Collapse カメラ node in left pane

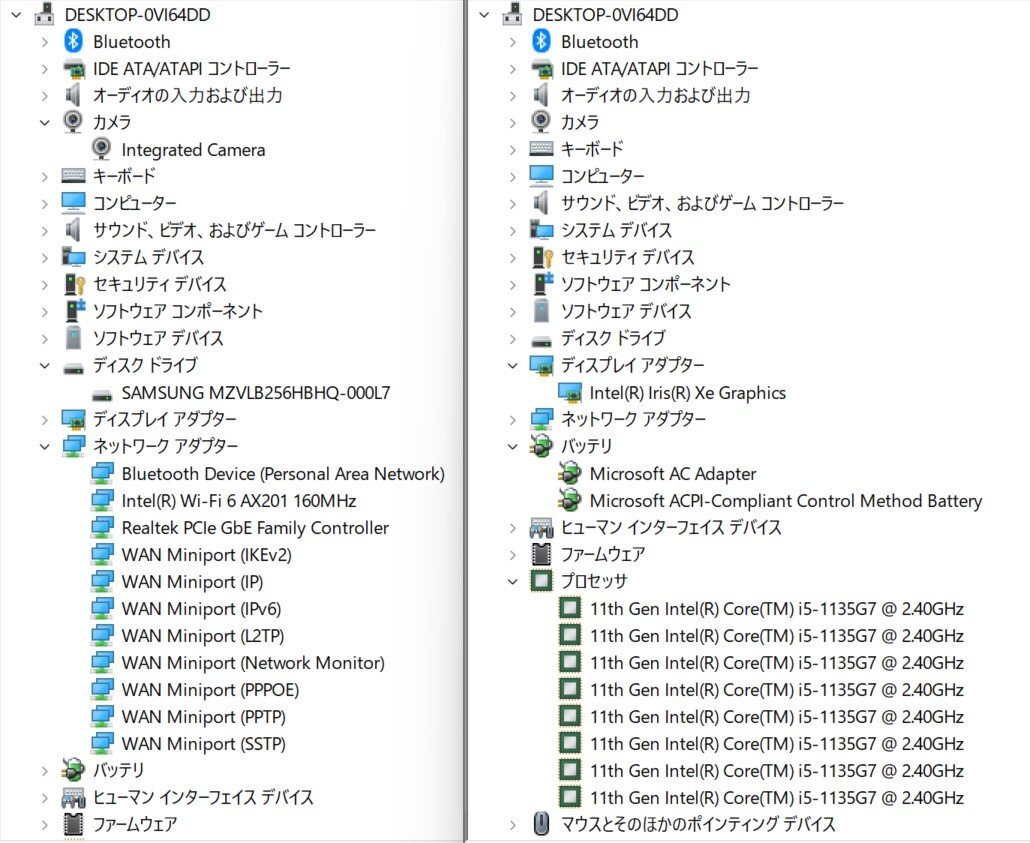click(45, 122)
